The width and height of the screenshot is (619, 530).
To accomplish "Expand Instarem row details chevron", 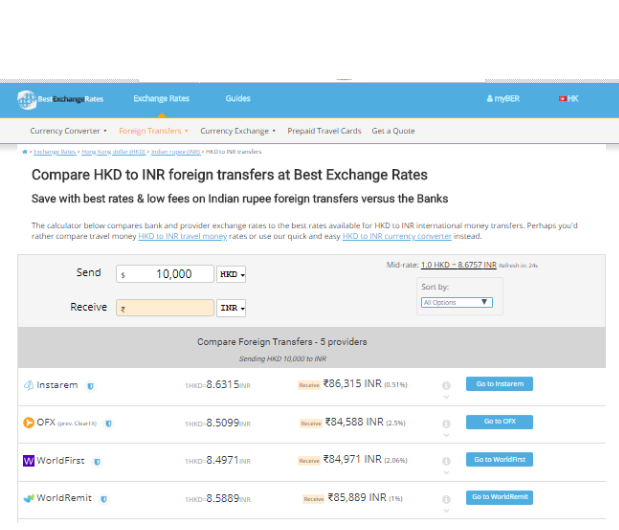I will tap(446, 397).
